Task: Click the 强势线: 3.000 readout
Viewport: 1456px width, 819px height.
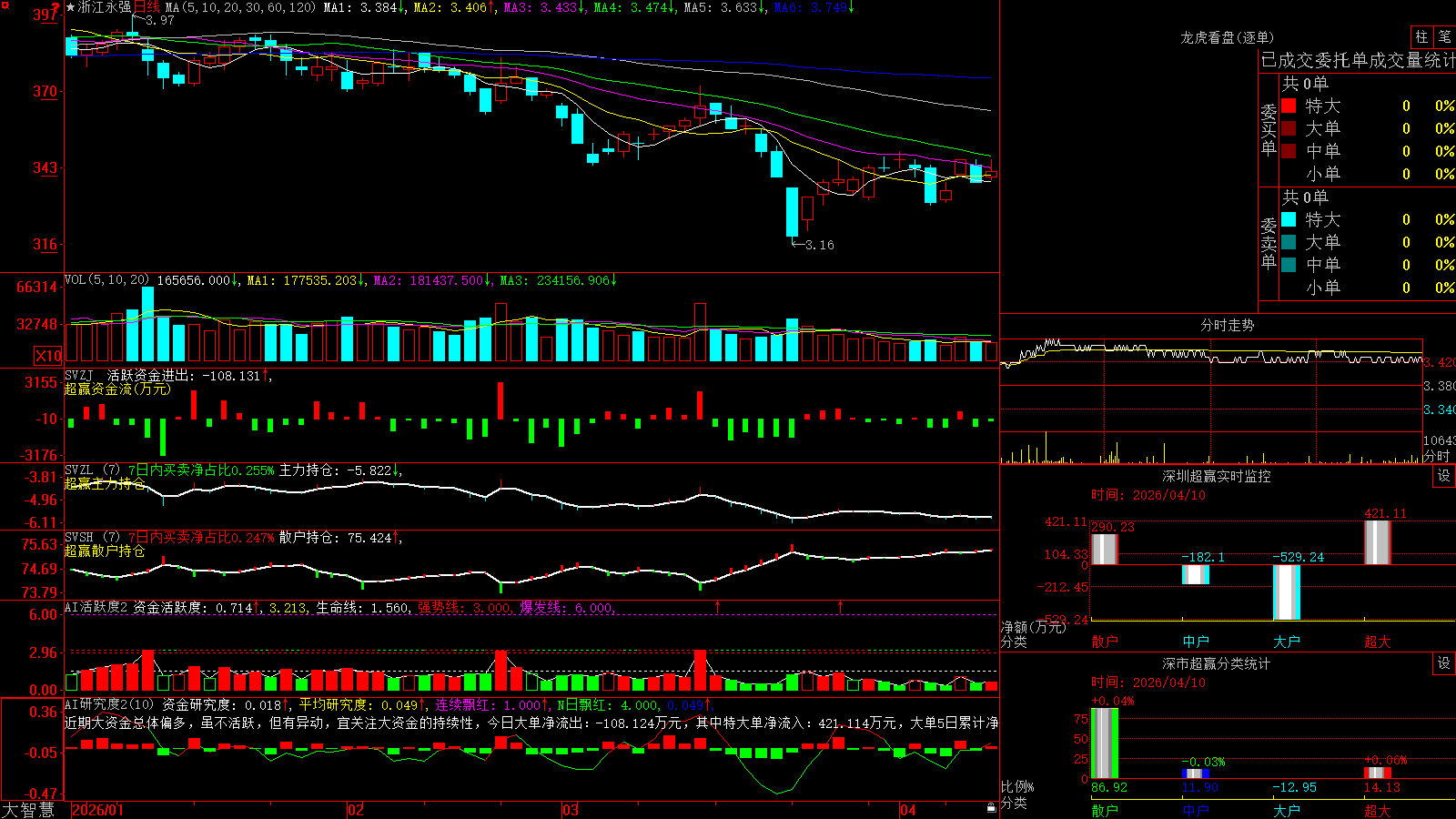Action: coord(465,607)
